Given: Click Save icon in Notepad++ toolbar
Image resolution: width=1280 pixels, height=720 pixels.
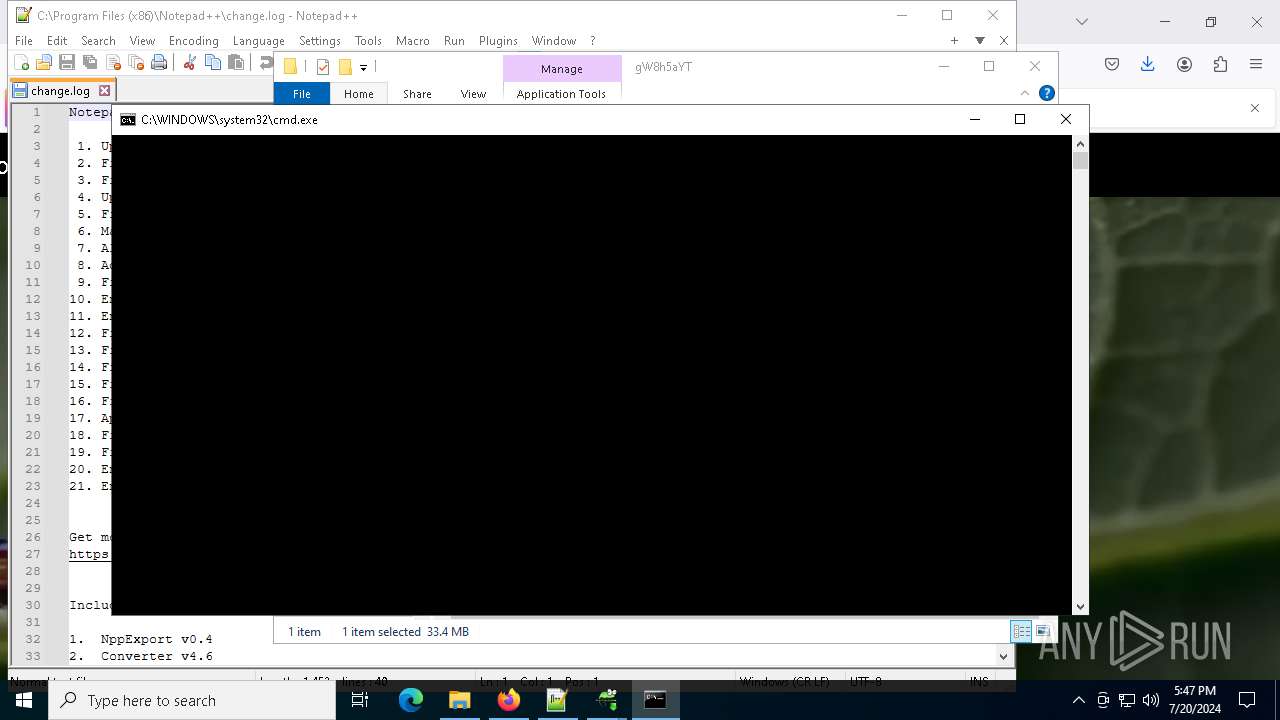Looking at the screenshot, I should [x=67, y=63].
